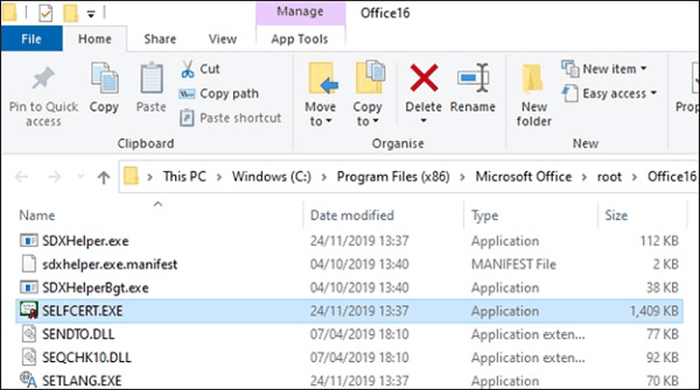
Task: Go to Program Files (x86) in address bar
Action: pyautogui.click(x=393, y=177)
